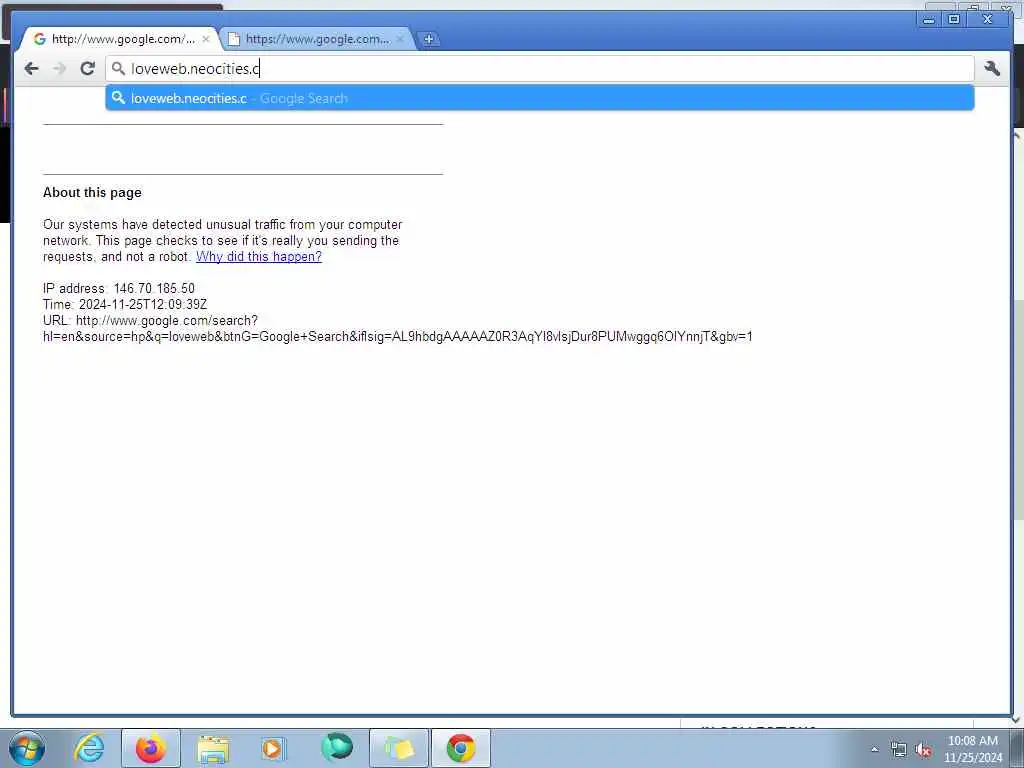Switch to the https://www.google.com tab

(x=317, y=39)
